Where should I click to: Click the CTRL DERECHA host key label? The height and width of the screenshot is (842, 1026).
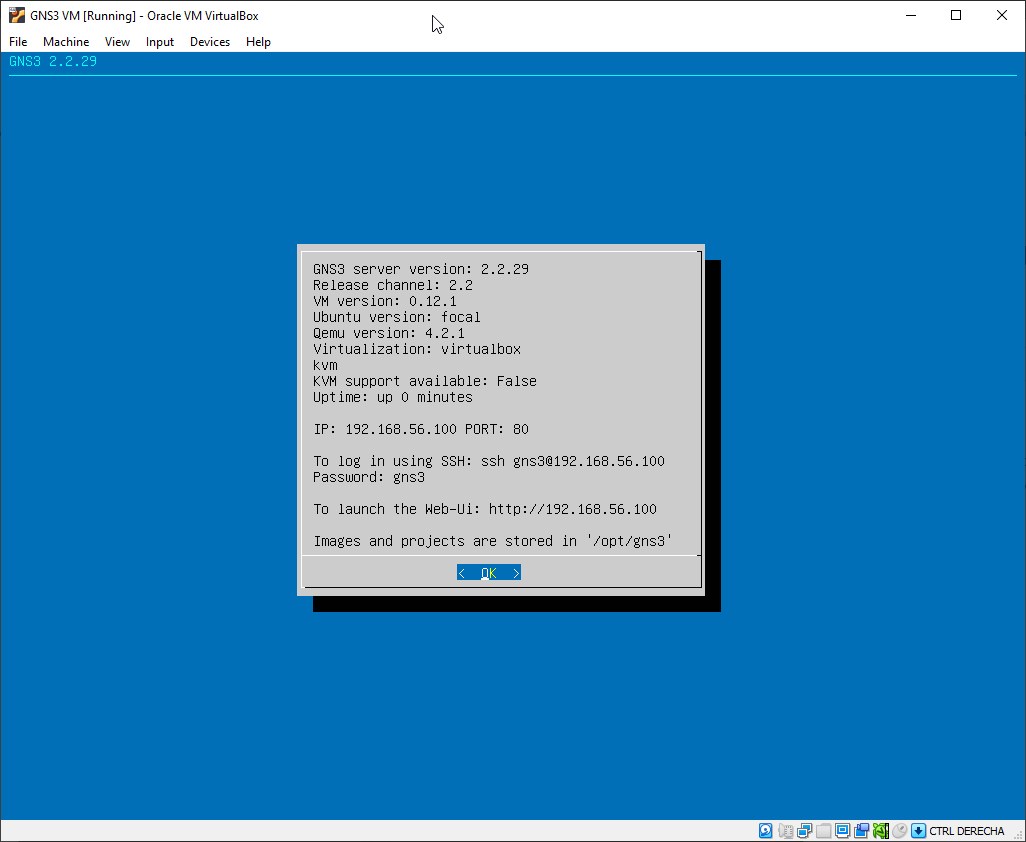tap(966, 831)
